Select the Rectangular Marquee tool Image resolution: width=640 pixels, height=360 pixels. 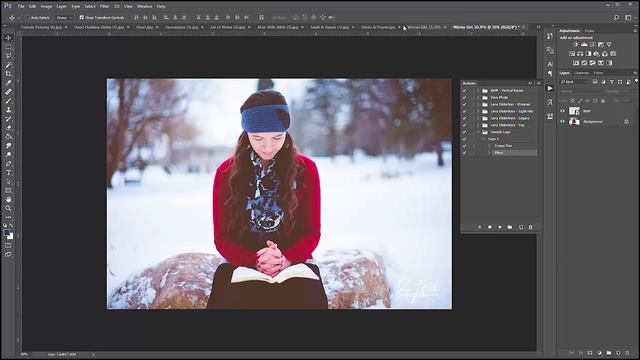click(8, 47)
